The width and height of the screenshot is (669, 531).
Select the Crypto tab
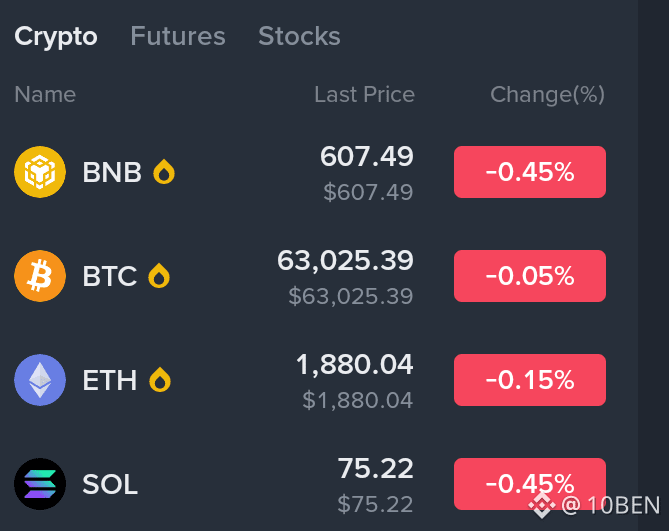pyautogui.click(x=56, y=37)
